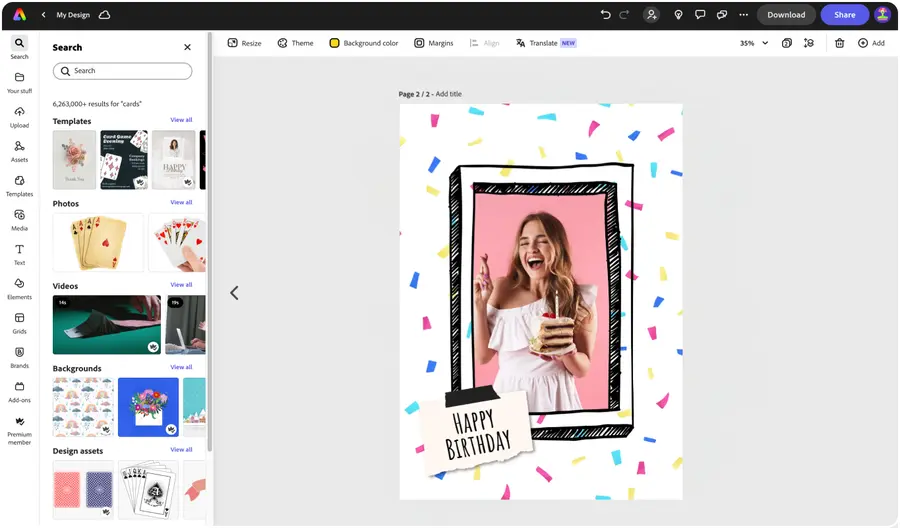
Task: Open the Add-ons panel
Action: point(20,392)
